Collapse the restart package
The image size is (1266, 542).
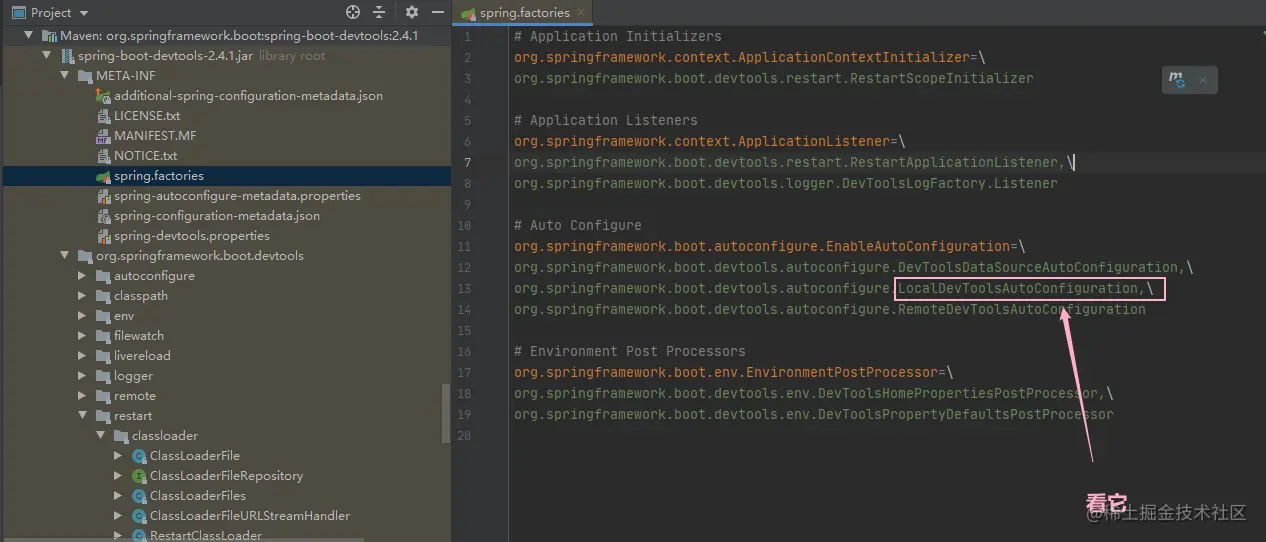(83, 416)
